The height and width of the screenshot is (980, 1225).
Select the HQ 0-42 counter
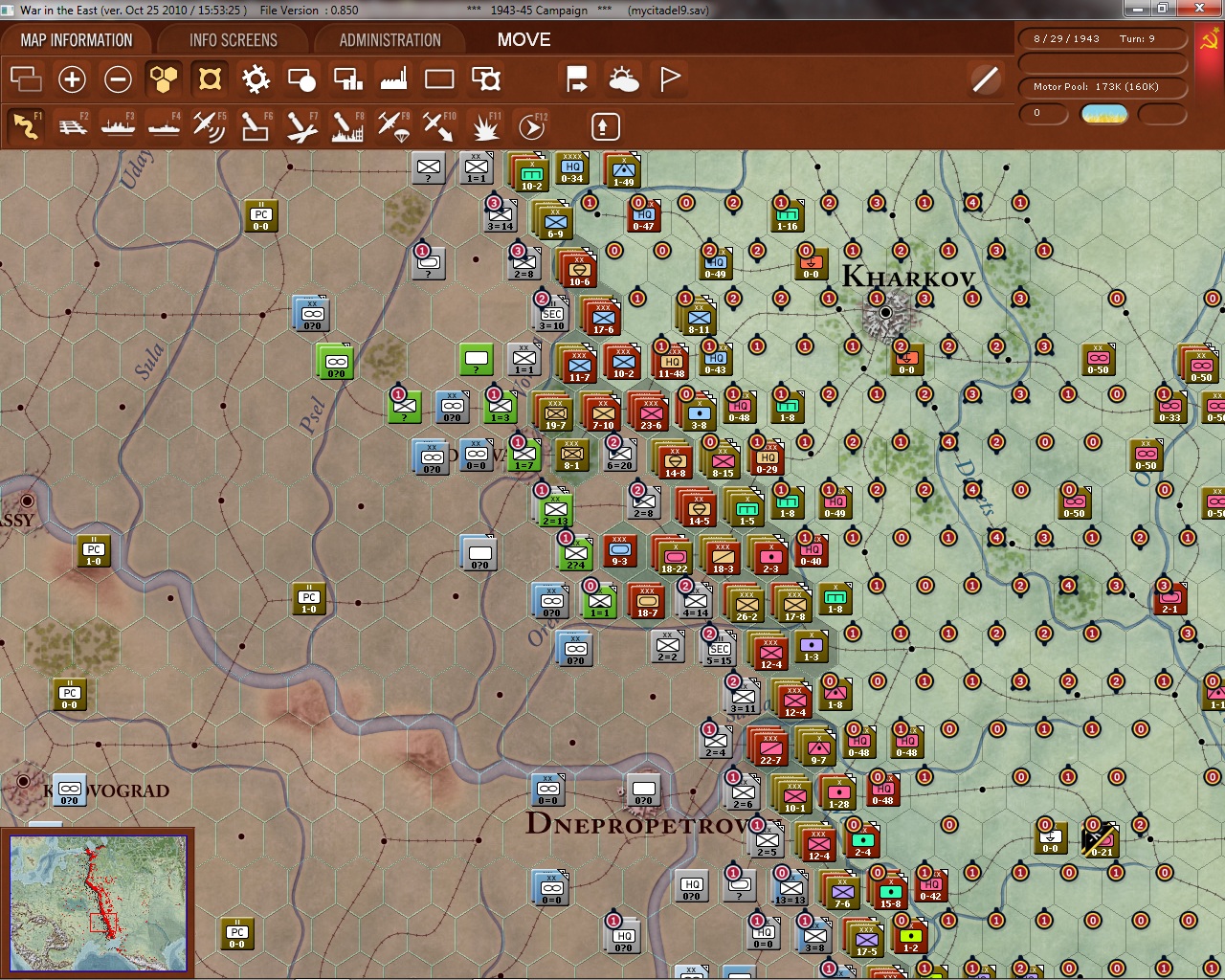[931, 887]
